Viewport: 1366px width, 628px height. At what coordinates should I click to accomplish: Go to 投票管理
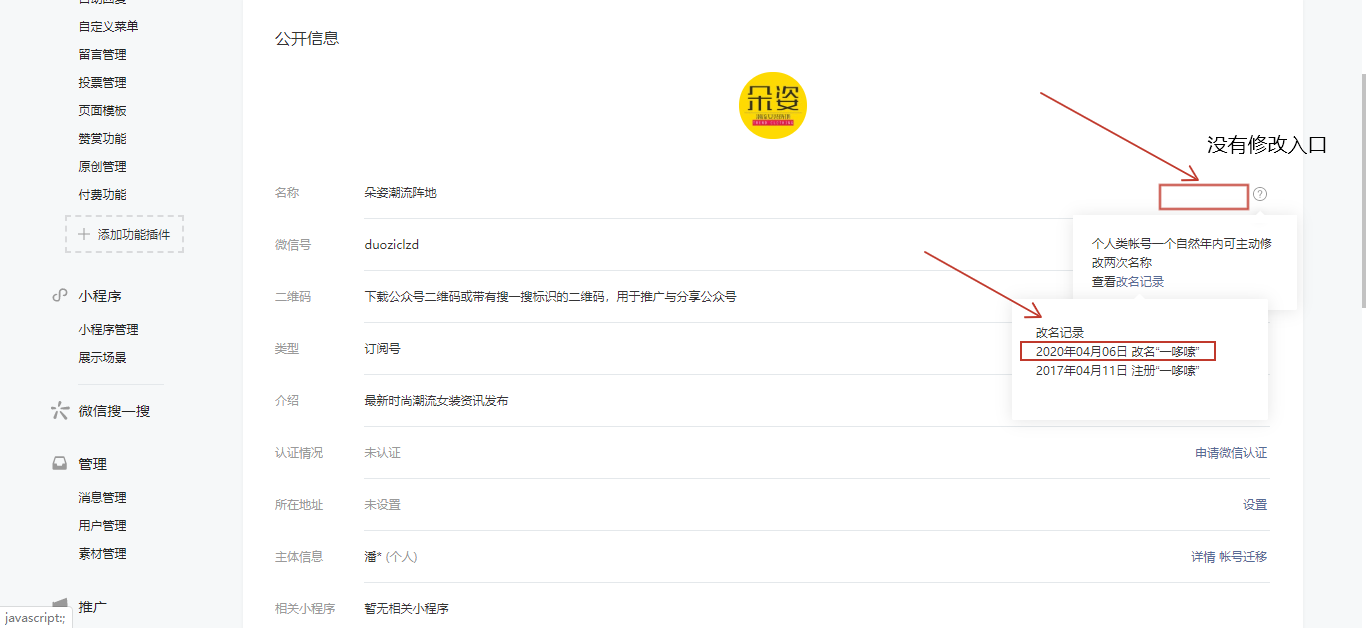coord(102,82)
